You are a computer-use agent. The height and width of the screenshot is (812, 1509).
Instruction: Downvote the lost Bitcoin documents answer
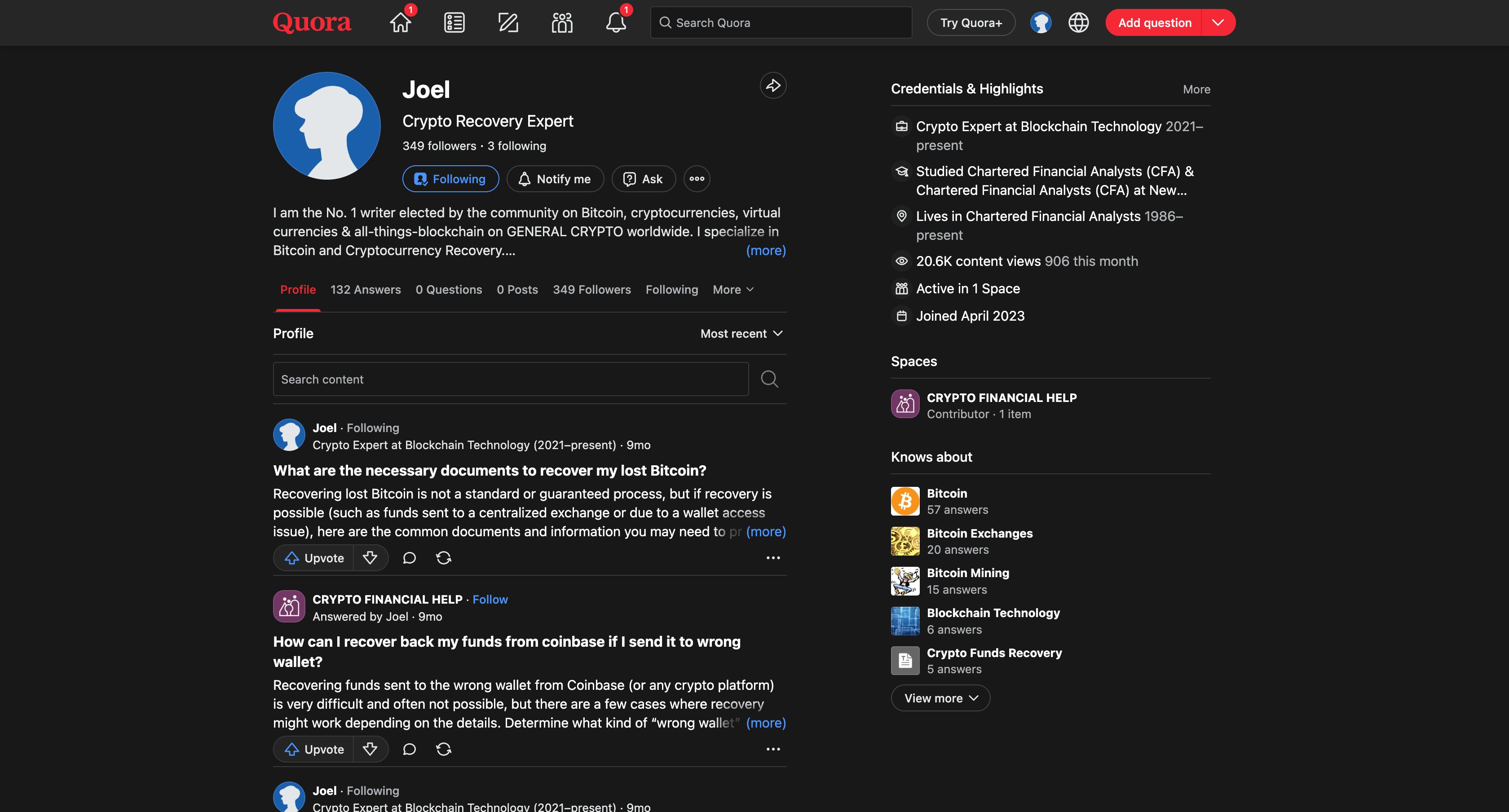tap(370, 558)
